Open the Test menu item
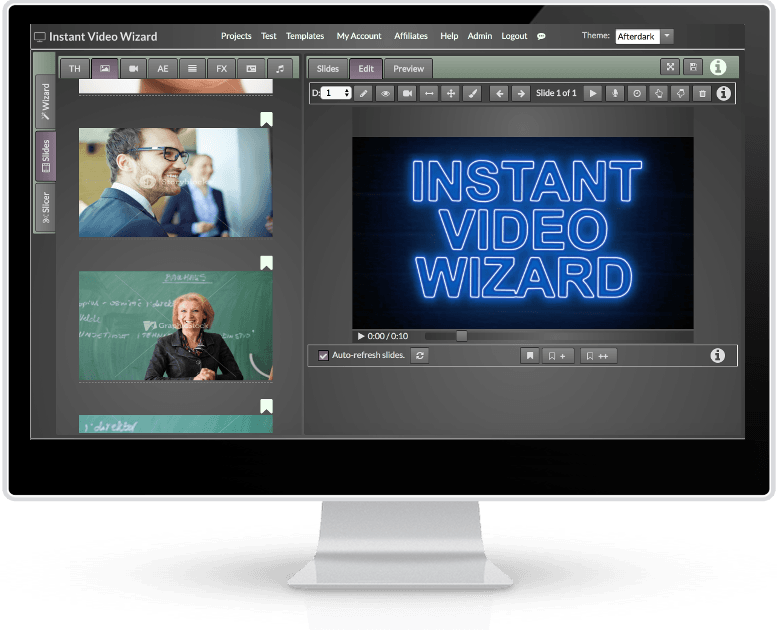 click(269, 36)
